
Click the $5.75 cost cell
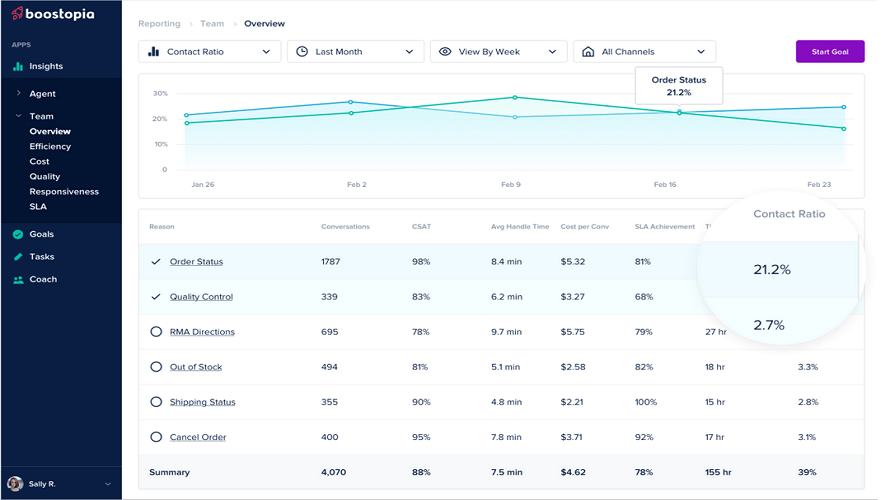(x=572, y=332)
